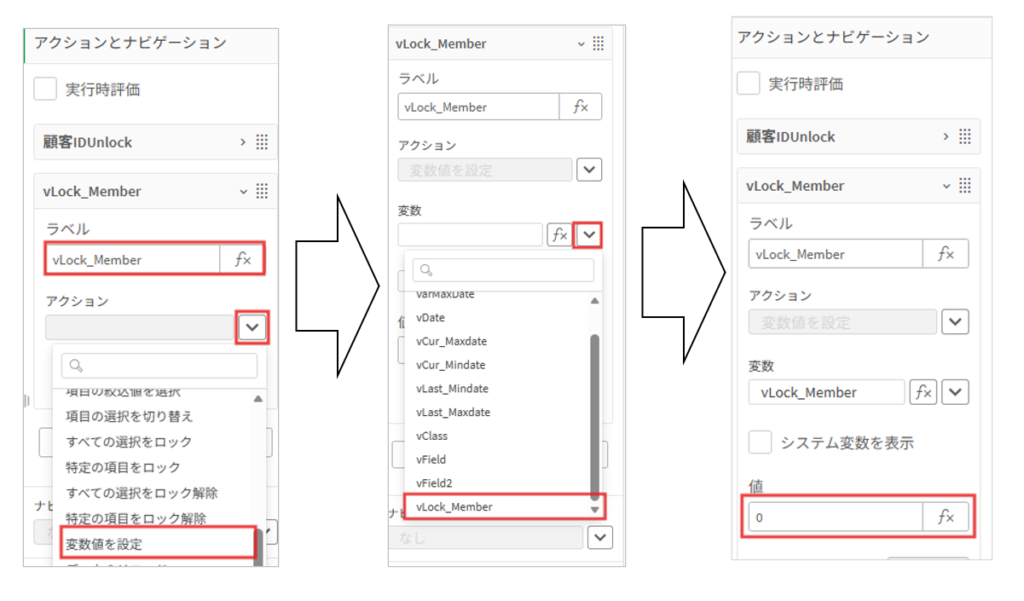Click the fx icon beside middle panel ラベル field
Viewport: 1024px width, 601px height.
(x=580, y=107)
